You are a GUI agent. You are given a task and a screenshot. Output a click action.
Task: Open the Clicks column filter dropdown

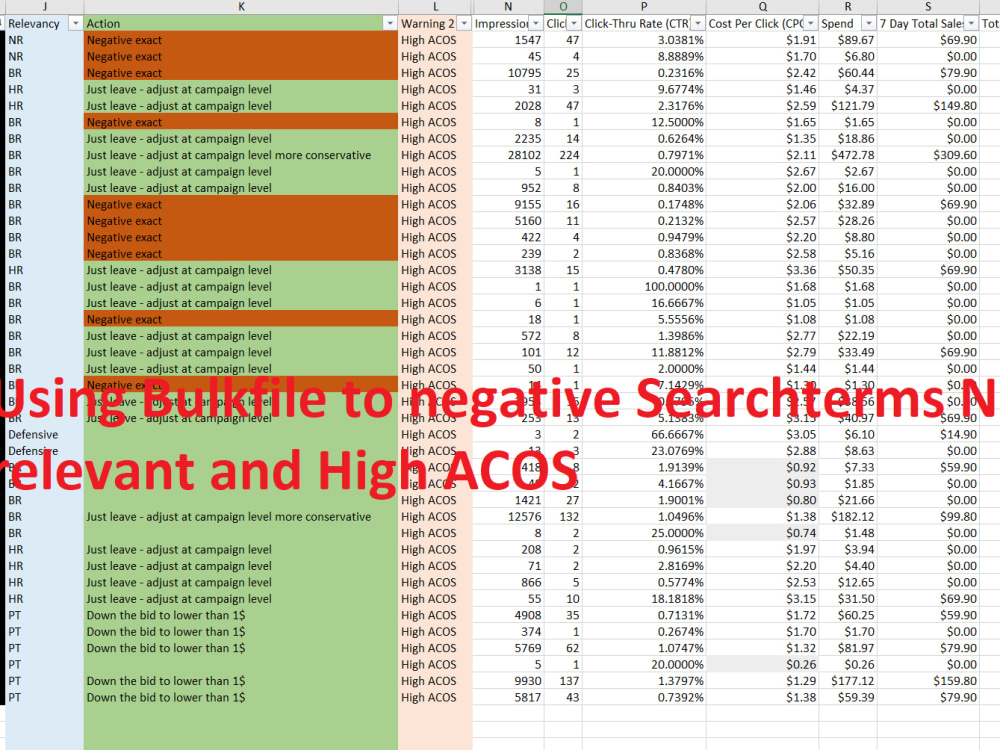click(574, 24)
